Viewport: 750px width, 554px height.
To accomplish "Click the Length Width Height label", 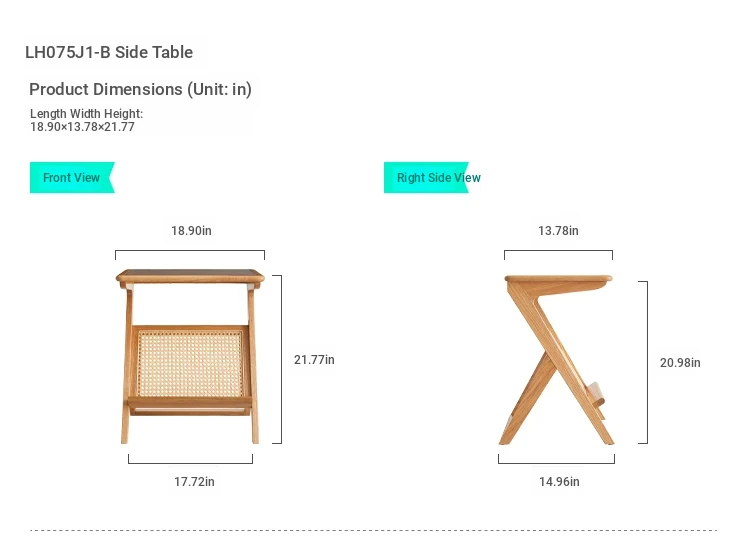I will pyautogui.click(x=87, y=114).
